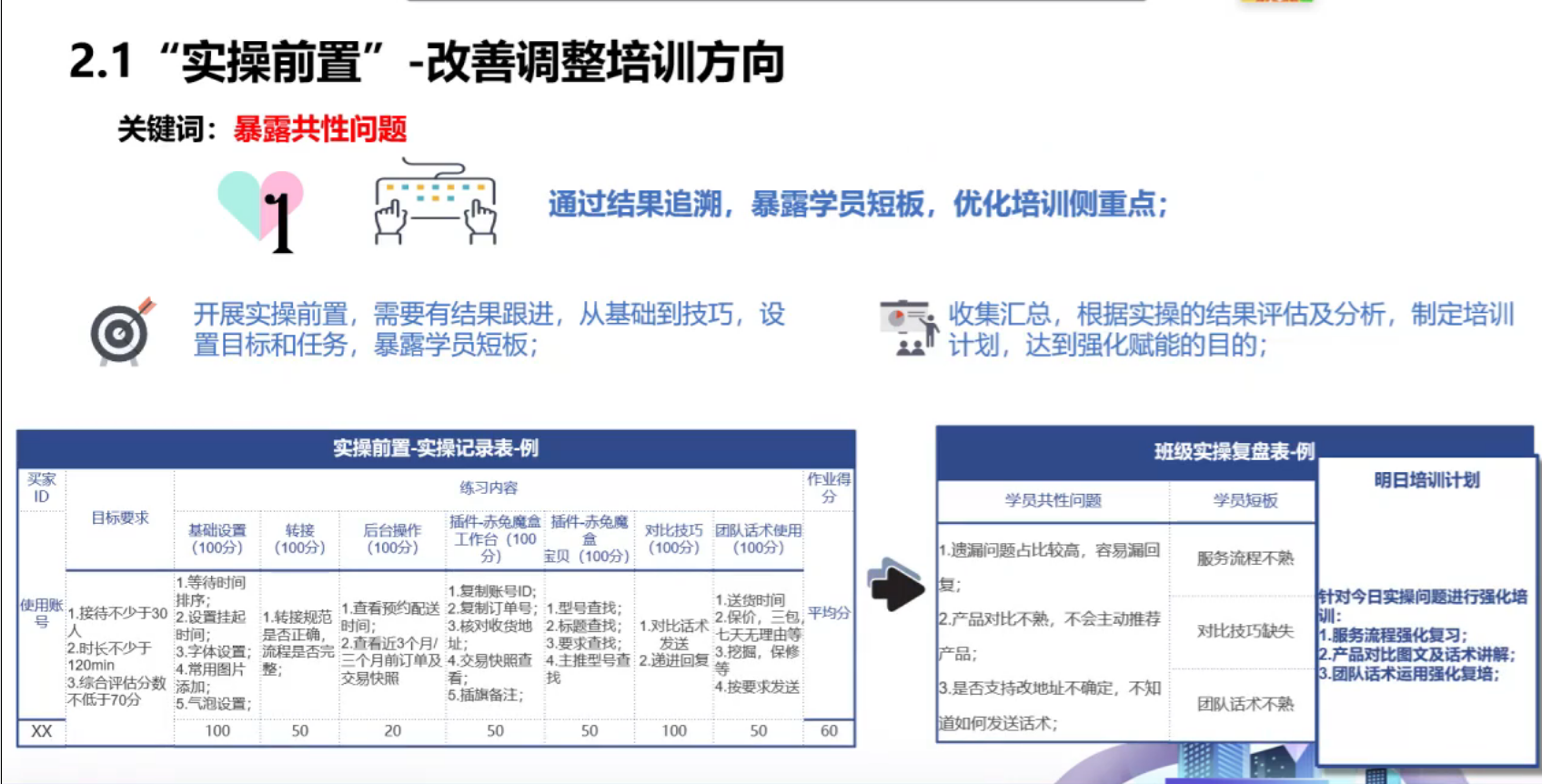The height and width of the screenshot is (784, 1542).
Task: Click the 明日培训计划 heading
Action: (x=1426, y=480)
